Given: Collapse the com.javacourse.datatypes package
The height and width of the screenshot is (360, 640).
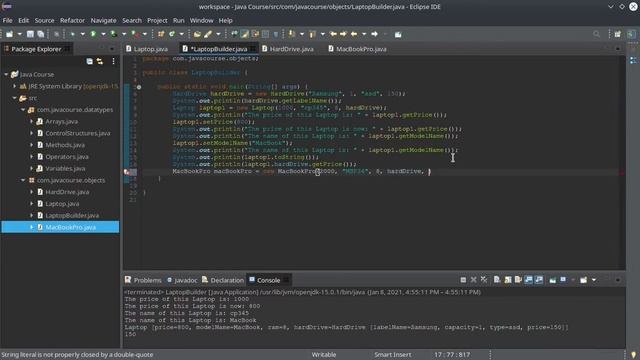Looking at the screenshot, I should click(x=23, y=110).
